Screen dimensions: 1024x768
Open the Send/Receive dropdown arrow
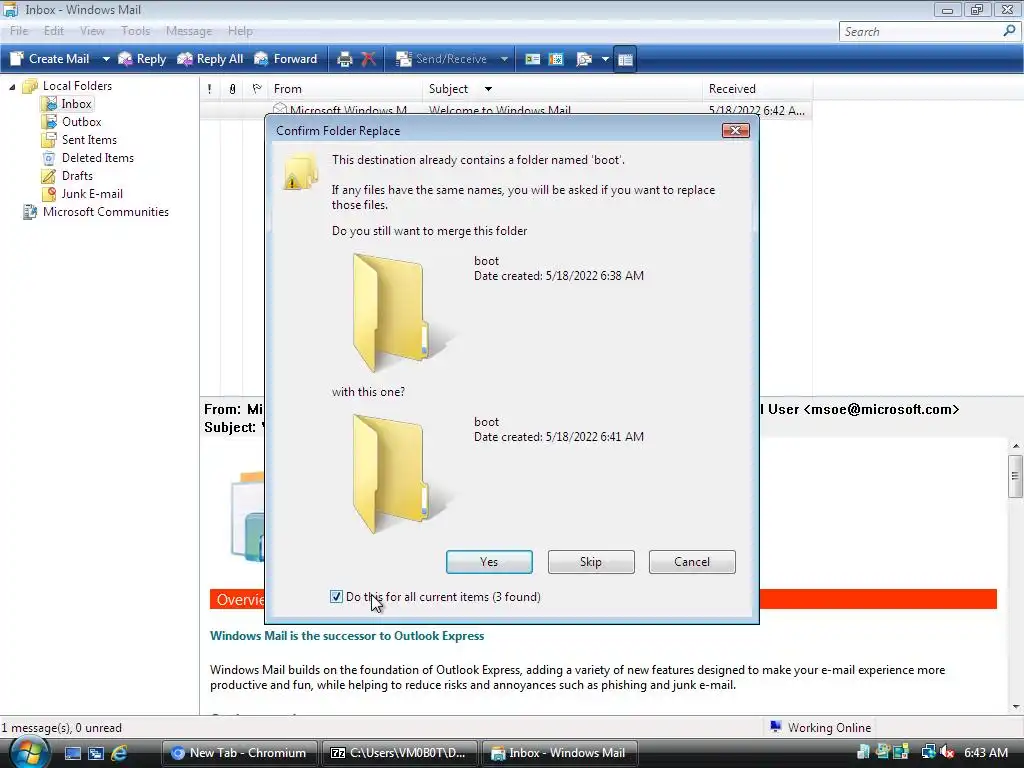(504, 59)
